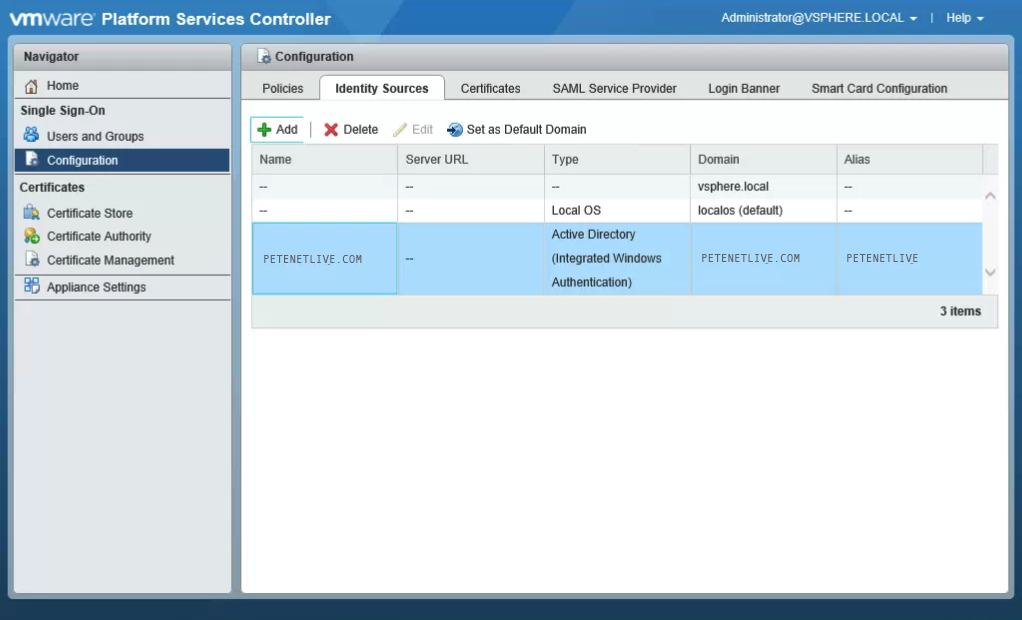Screen dimensions: 1022x620
Task: Sort table by Type column header
Action: tap(617, 160)
